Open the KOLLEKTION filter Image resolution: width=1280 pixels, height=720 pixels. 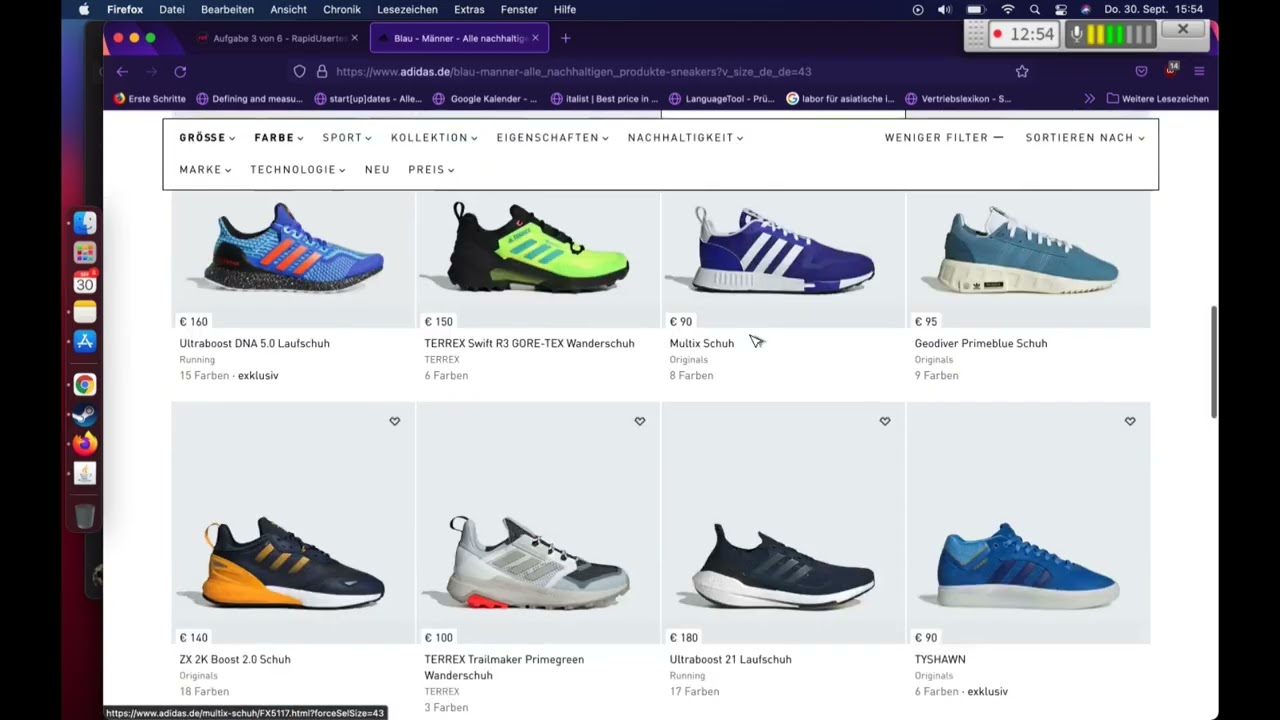(434, 138)
